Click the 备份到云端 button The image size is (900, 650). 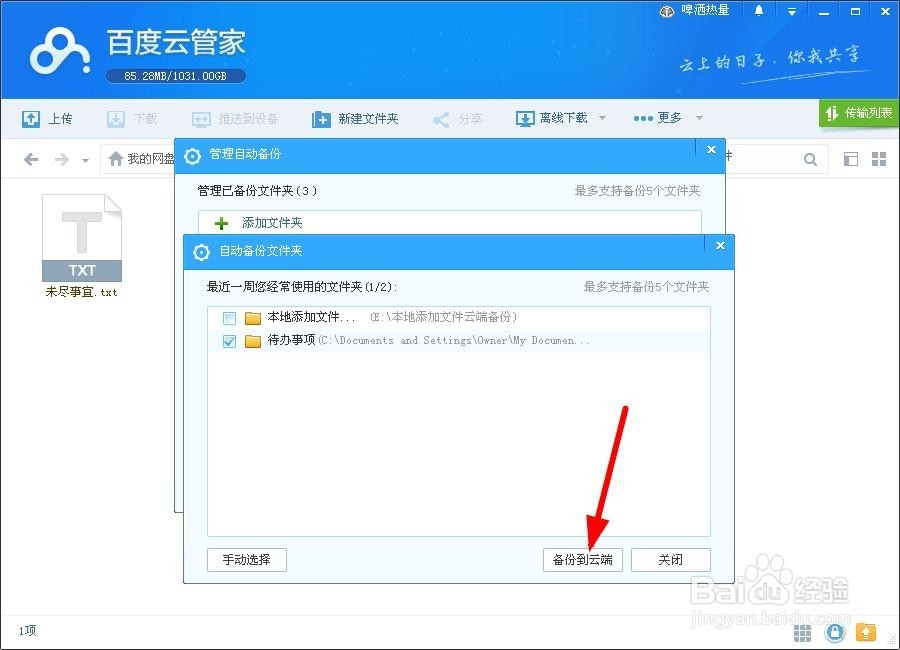pyautogui.click(x=582, y=560)
